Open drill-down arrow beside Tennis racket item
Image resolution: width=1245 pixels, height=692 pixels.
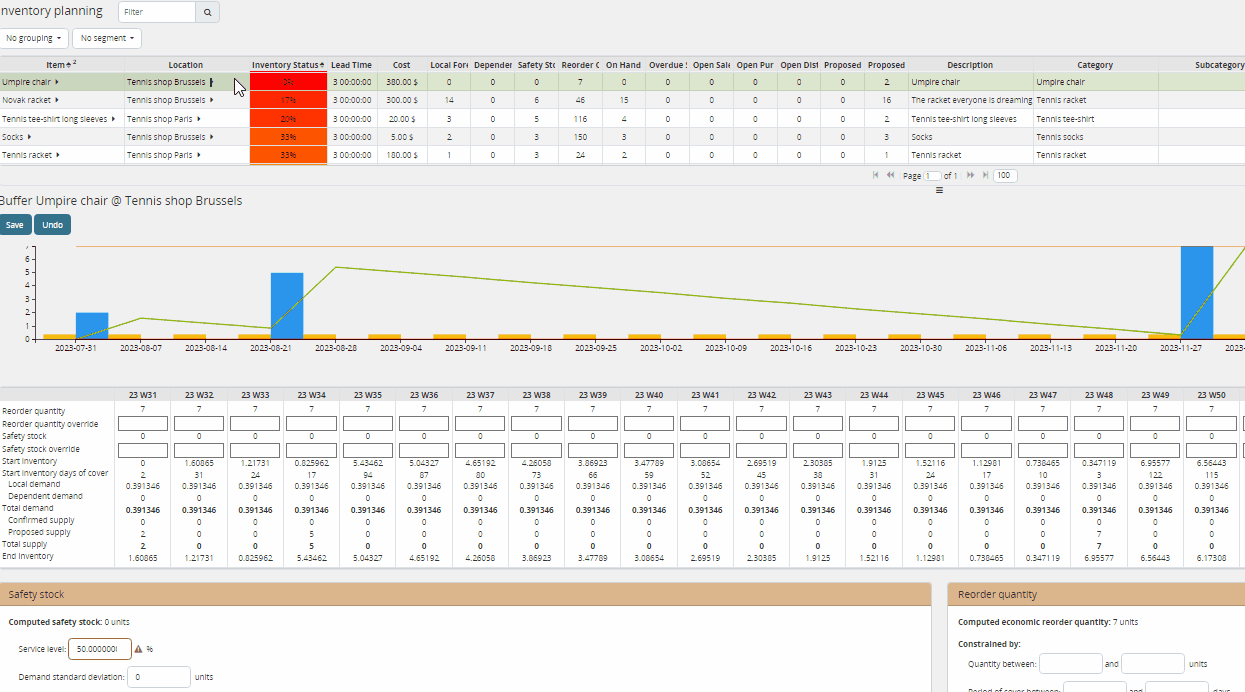(58, 155)
